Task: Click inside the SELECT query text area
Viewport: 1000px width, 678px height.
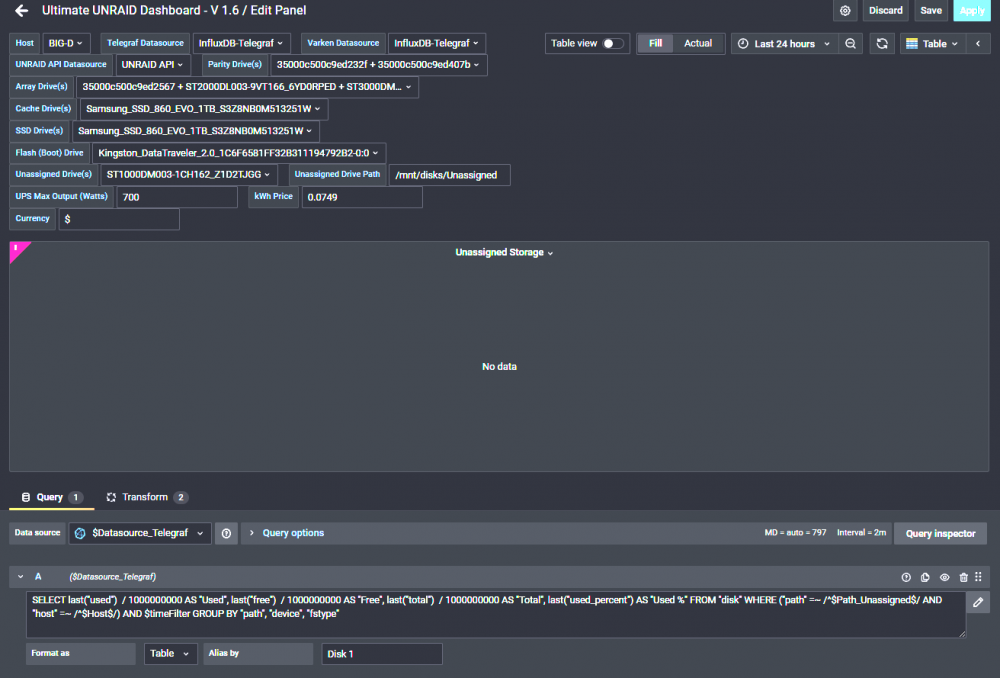Action: pyautogui.click(x=496, y=614)
